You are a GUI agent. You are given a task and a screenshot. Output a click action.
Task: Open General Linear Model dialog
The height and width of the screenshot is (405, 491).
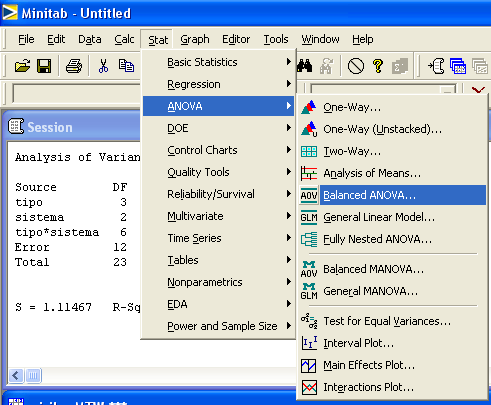pyautogui.click(x=392, y=217)
